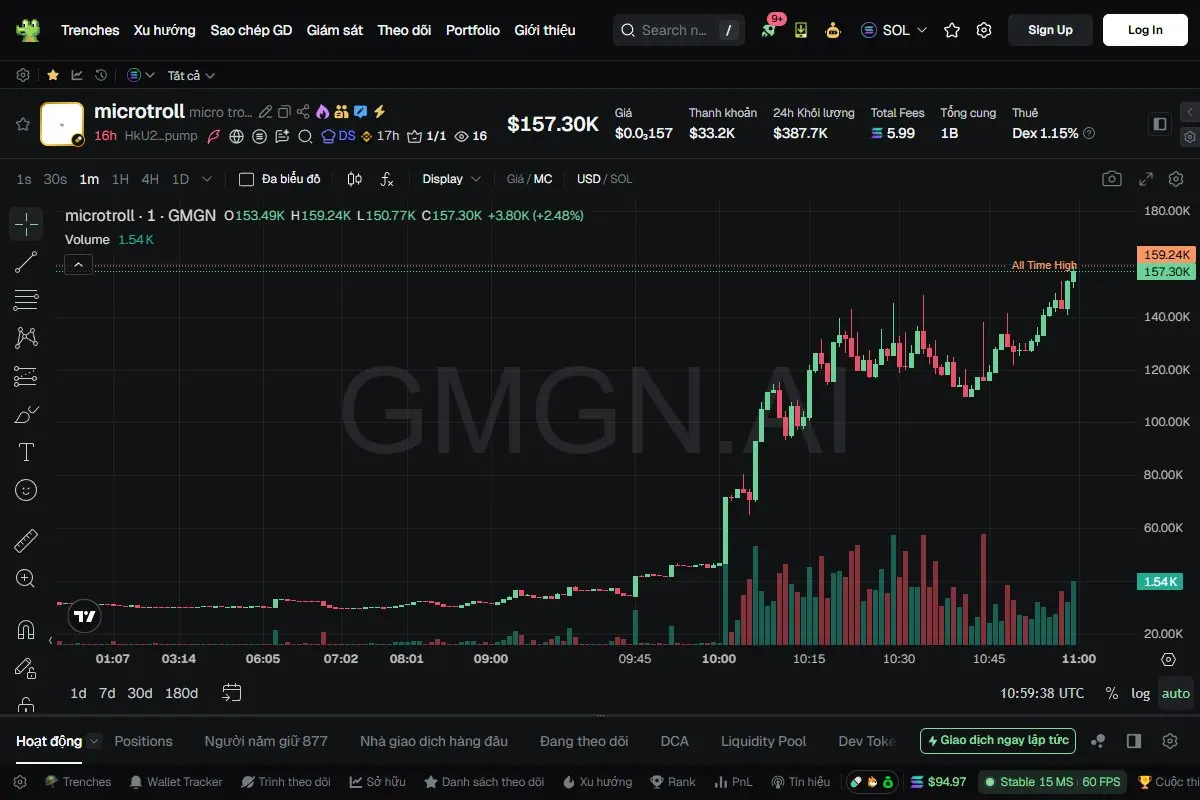The width and height of the screenshot is (1200, 800).
Task: Select the 1H timeframe
Action: (x=120, y=179)
